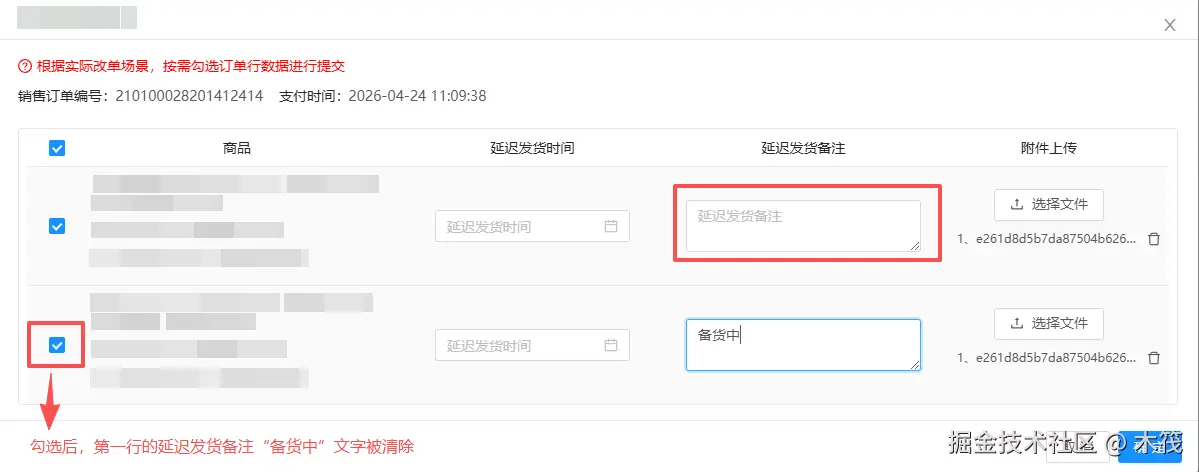Click calendar icon in first row date field

pos(611,227)
